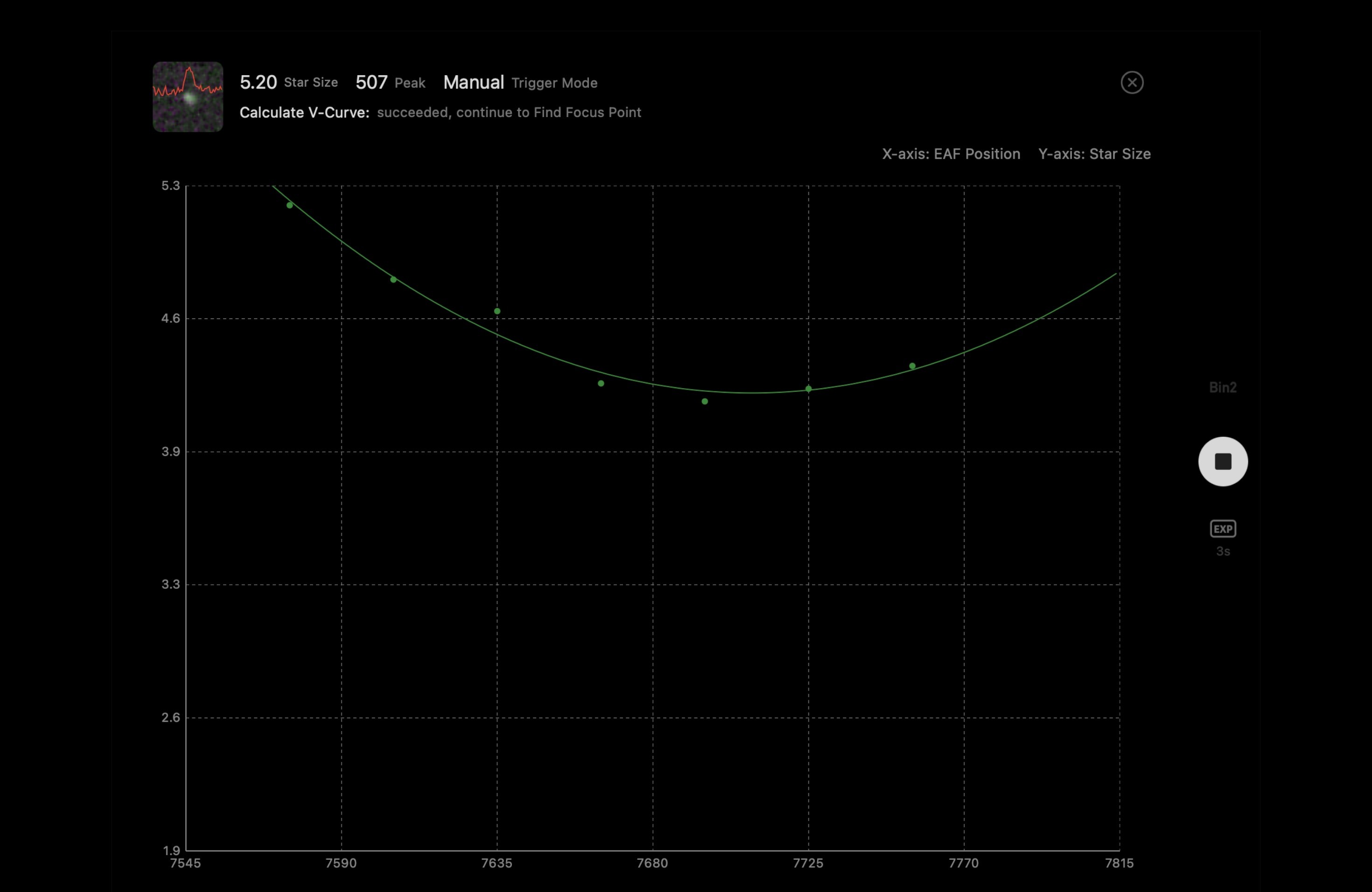Click the 5.20 star size readout
The image size is (1372, 892).
[x=258, y=83]
